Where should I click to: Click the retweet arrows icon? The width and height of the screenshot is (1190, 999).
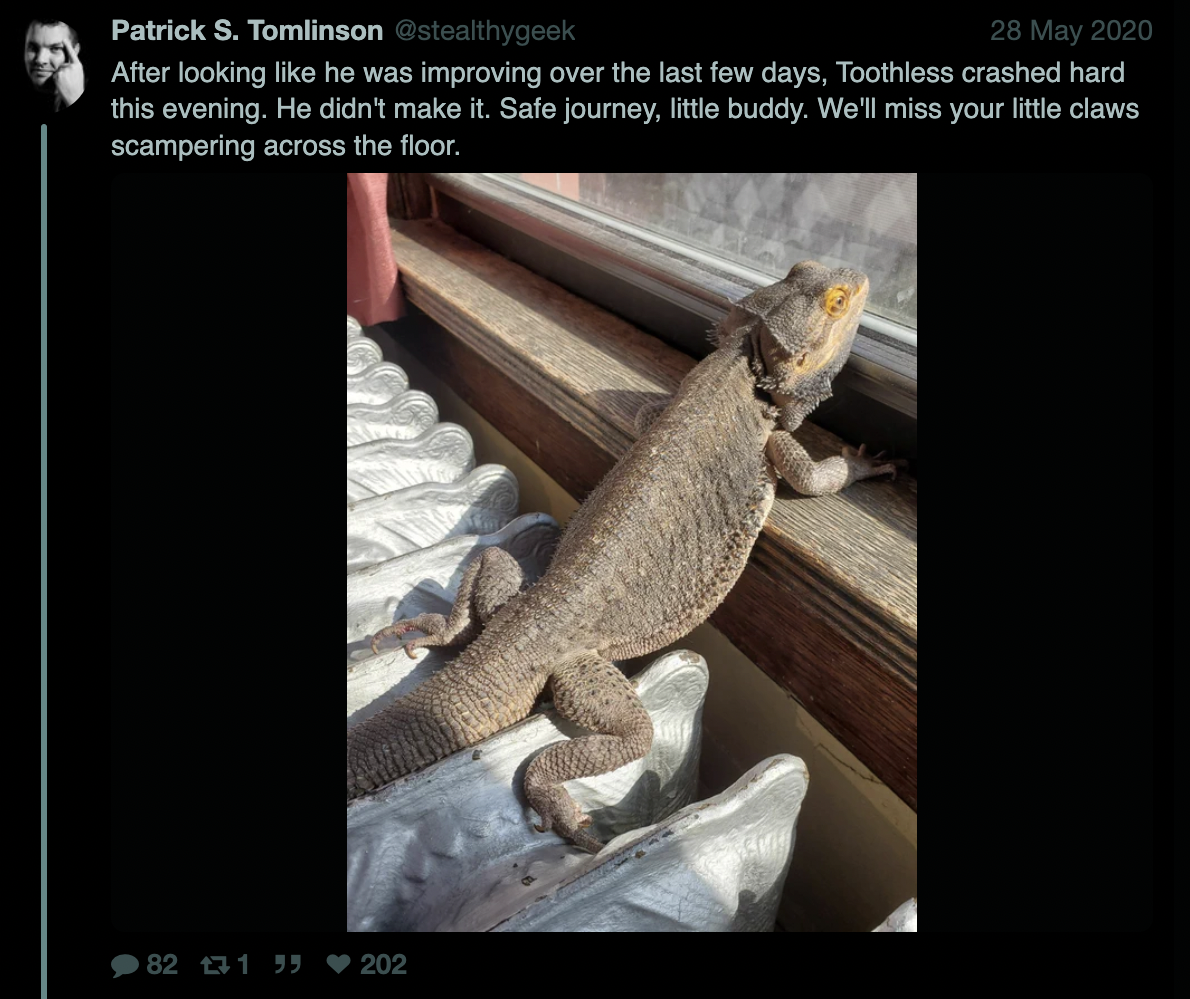pos(215,965)
